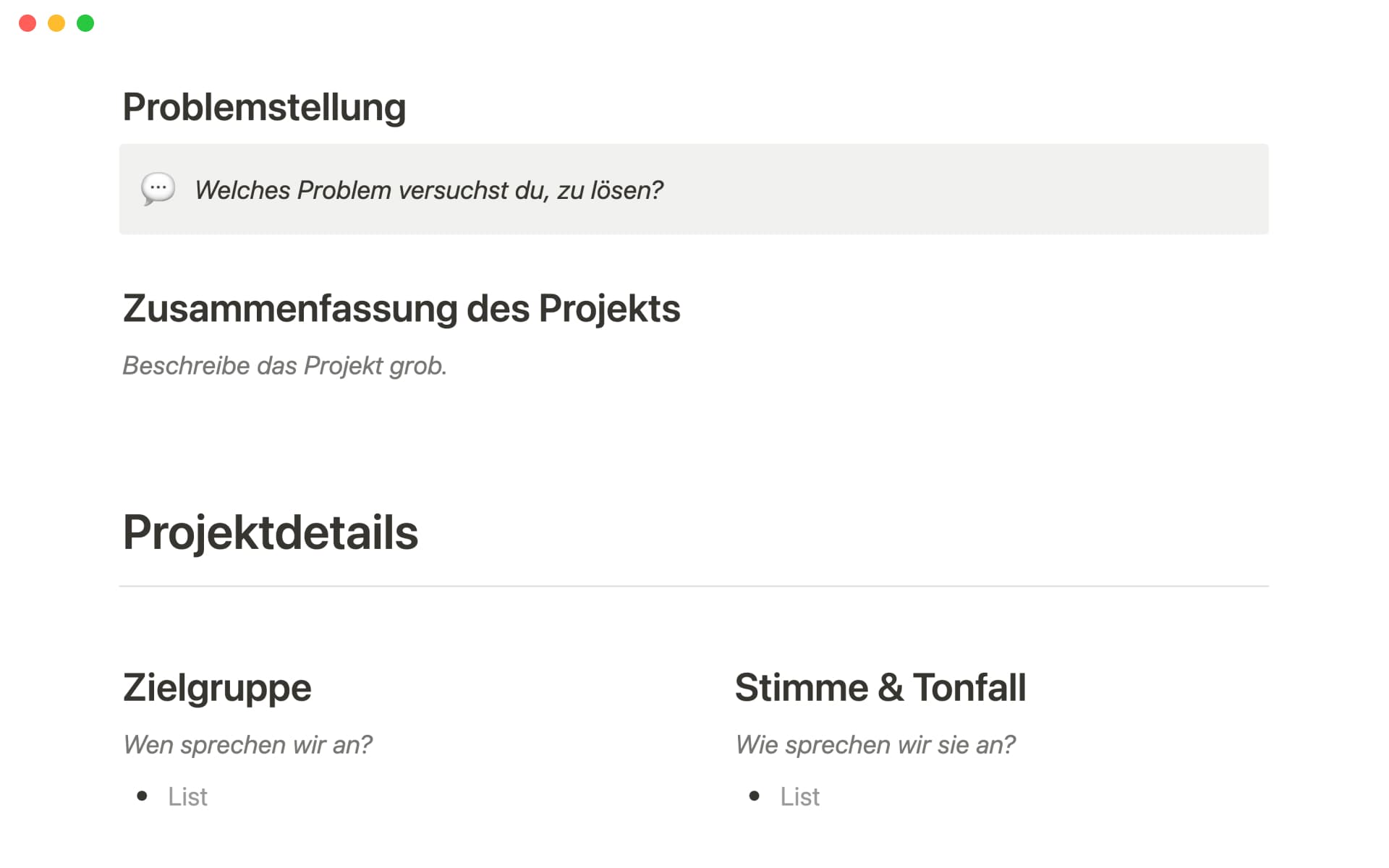Click the Stimme & Tonfall heading
Image resolution: width=1389 pixels, height=868 pixels.
point(880,687)
